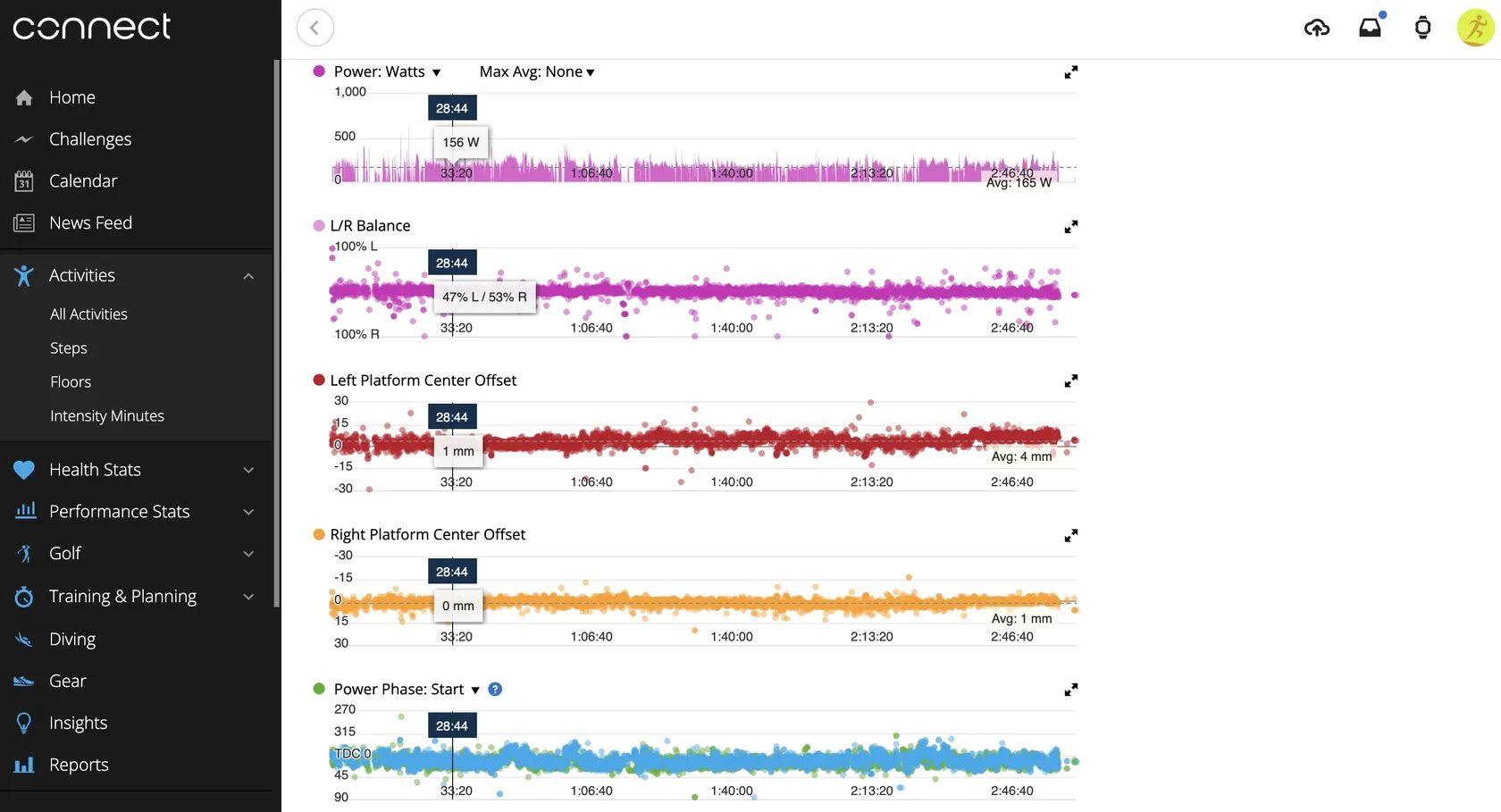Click the back arrow button
The width and height of the screenshot is (1501, 812).
[314, 28]
